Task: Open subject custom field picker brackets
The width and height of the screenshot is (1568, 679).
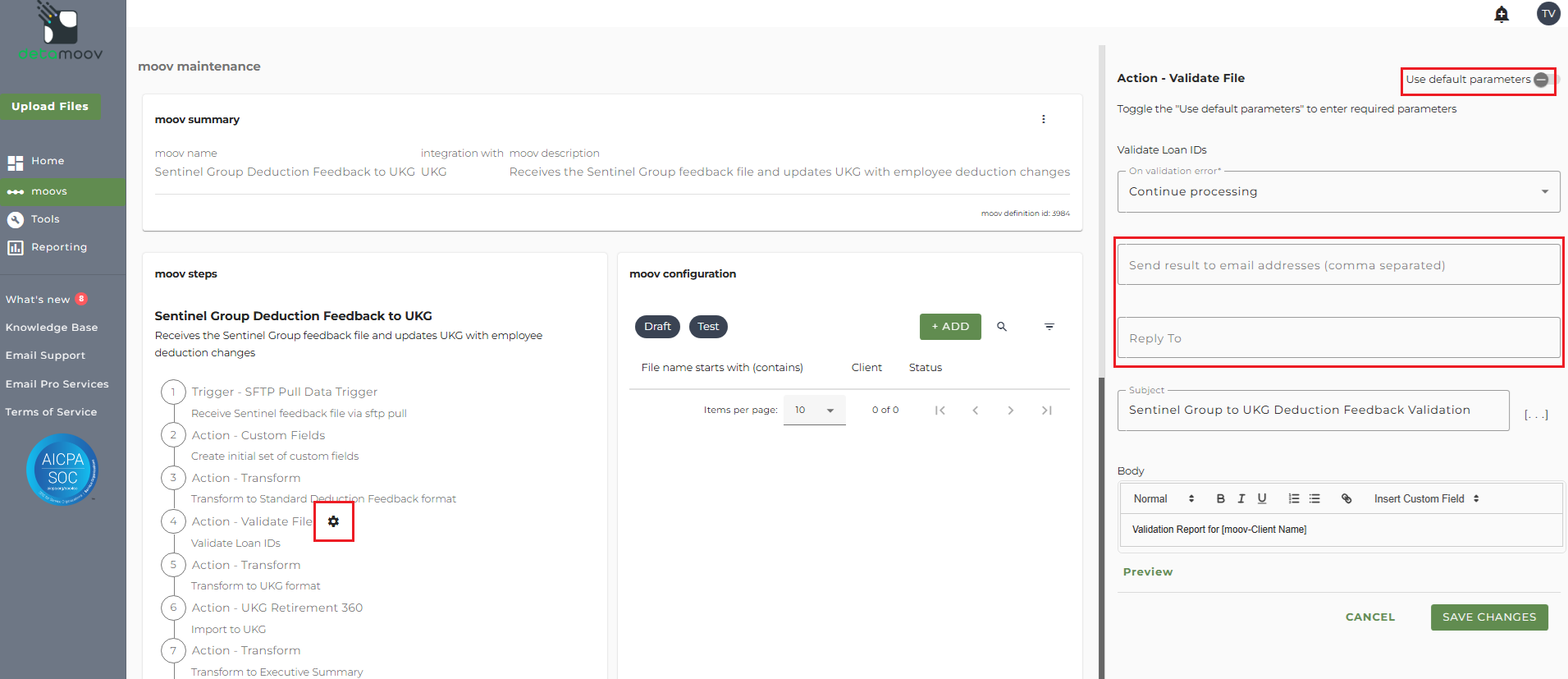Action: pos(1536,415)
